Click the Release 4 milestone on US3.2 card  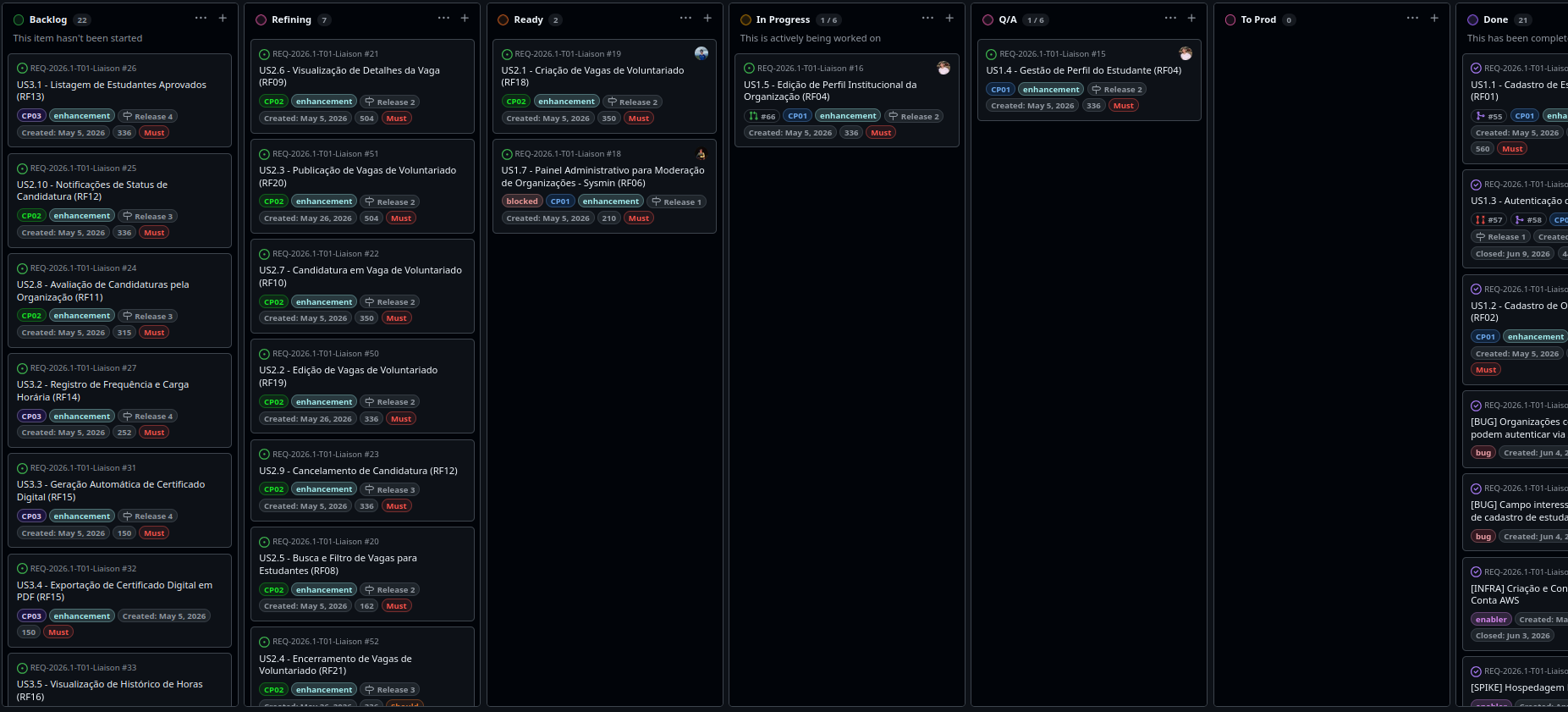[147, 417]
